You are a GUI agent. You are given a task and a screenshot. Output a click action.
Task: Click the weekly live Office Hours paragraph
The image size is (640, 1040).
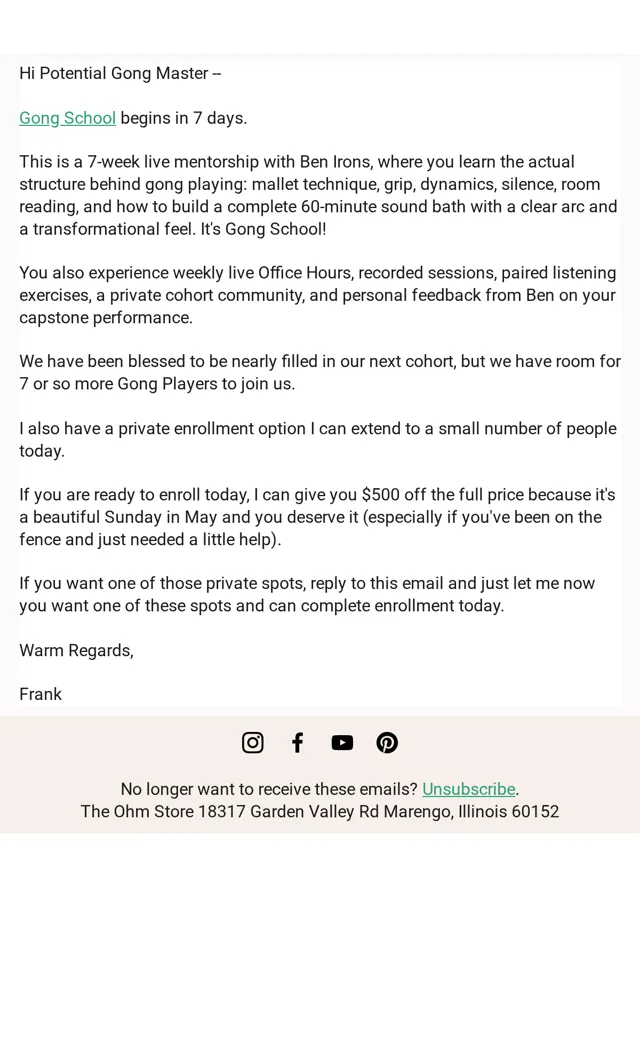click(318, 295)
